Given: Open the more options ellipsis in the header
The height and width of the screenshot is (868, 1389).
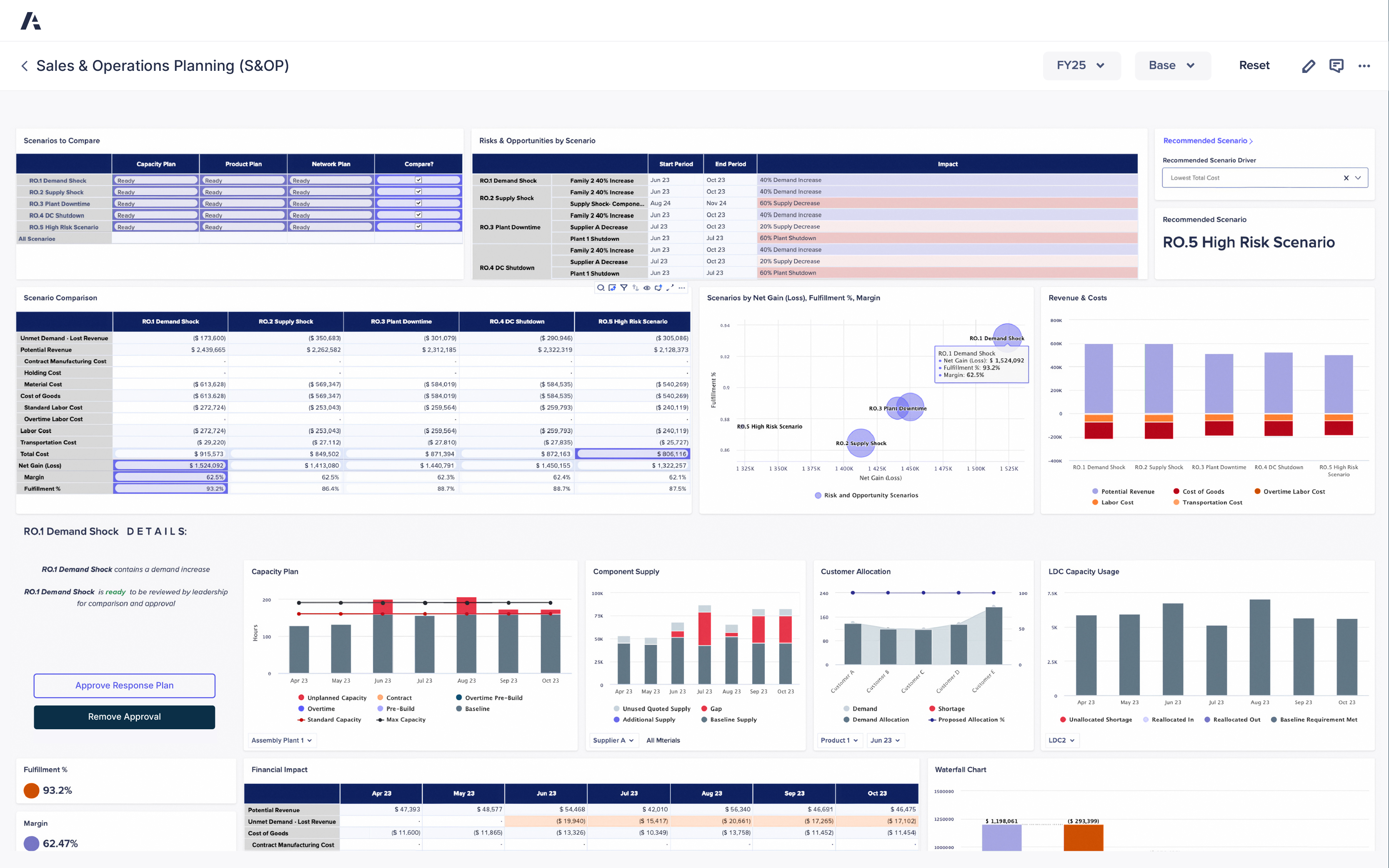Looking at the screenshot, I should (1364, 65).
